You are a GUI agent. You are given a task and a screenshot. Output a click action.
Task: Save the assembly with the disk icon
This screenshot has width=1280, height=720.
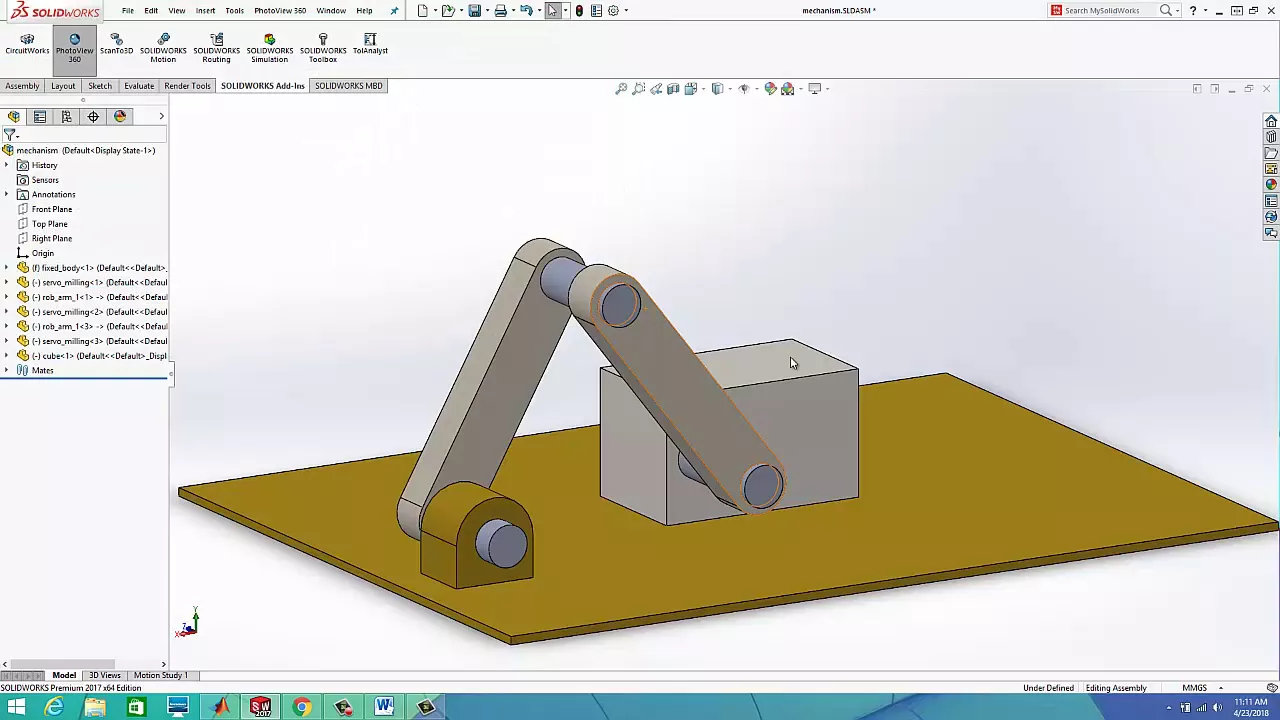coord(474,10)
